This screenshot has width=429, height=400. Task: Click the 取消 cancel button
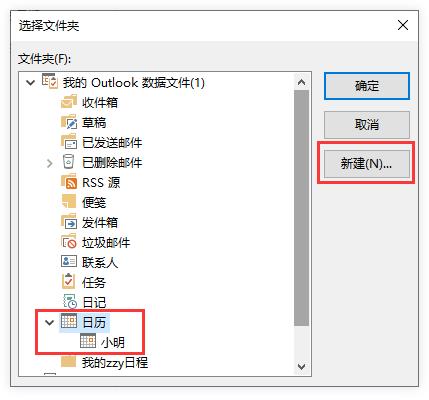point(367,125)
